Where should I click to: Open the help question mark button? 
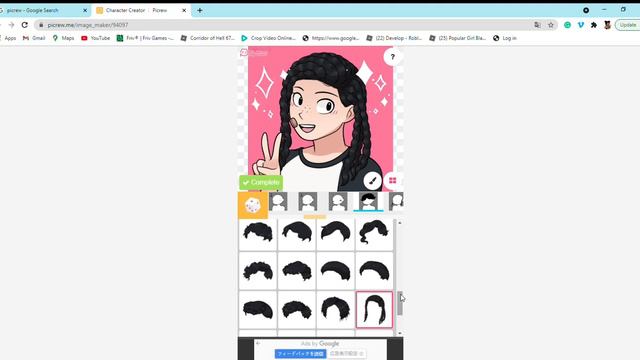(x=393, y=57)
